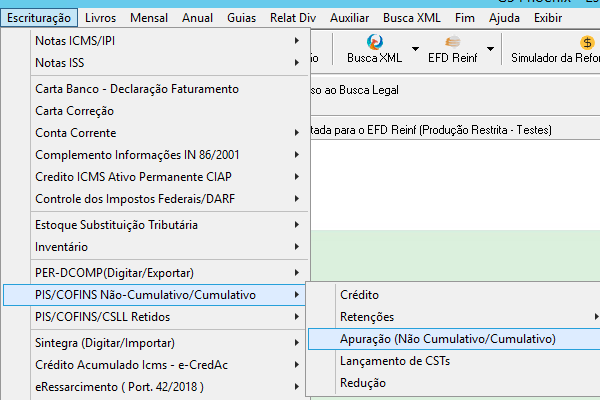Screen dimensions: 600x400
Task: Choose Lançamento de CSTs
Action: (454, 361)
